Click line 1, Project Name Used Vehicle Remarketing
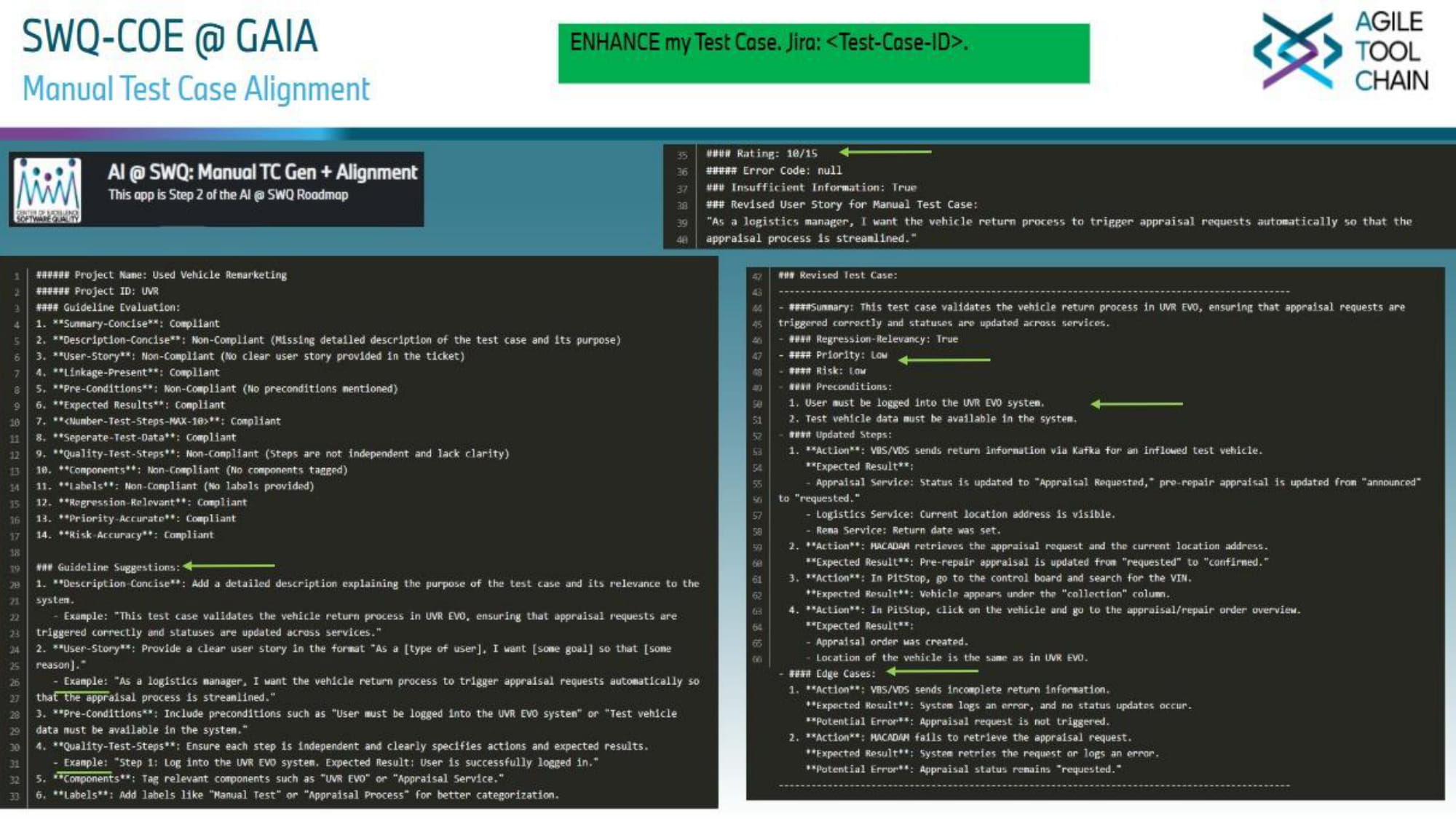 [x=161, y=275]
